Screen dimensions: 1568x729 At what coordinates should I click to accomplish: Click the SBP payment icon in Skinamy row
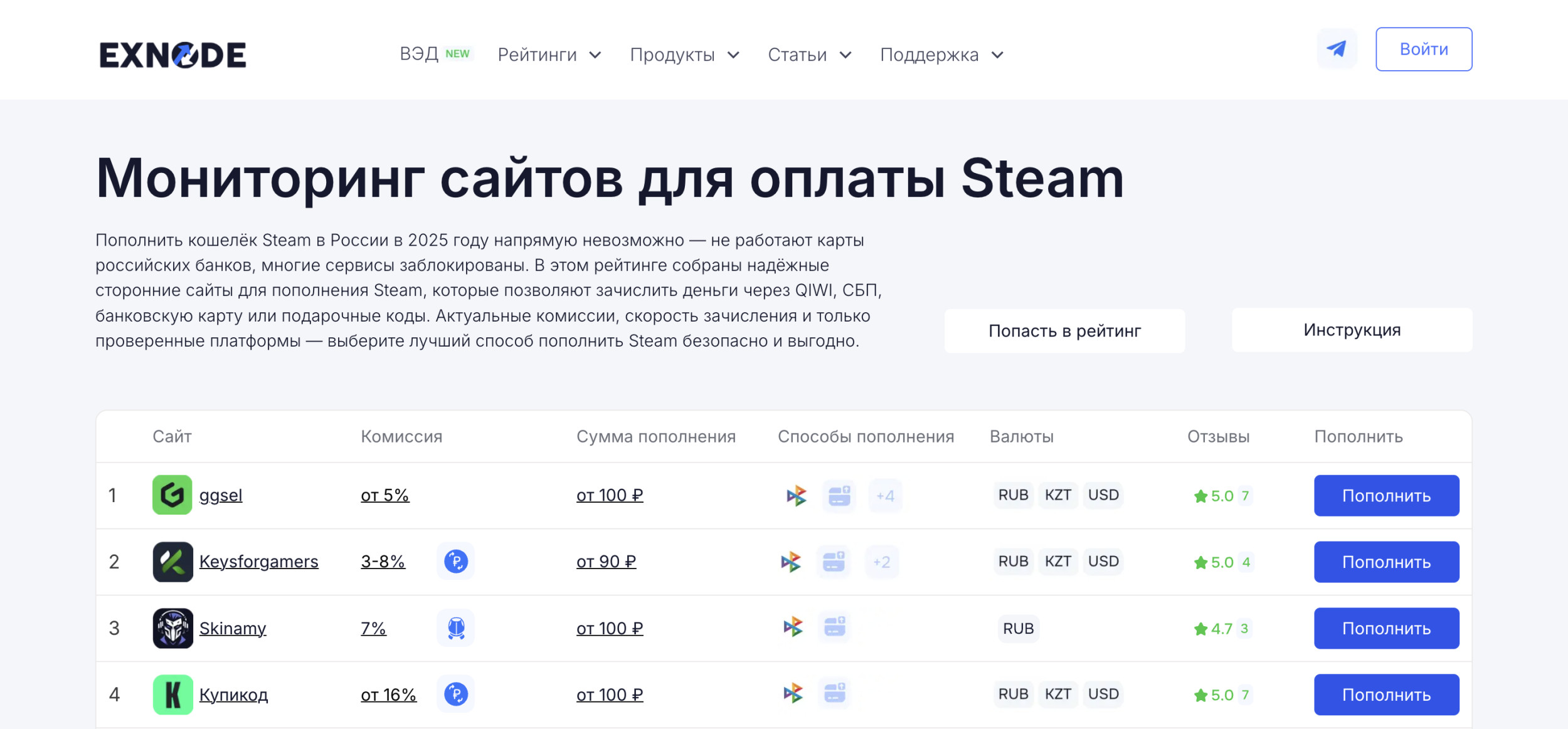(793, 627)
